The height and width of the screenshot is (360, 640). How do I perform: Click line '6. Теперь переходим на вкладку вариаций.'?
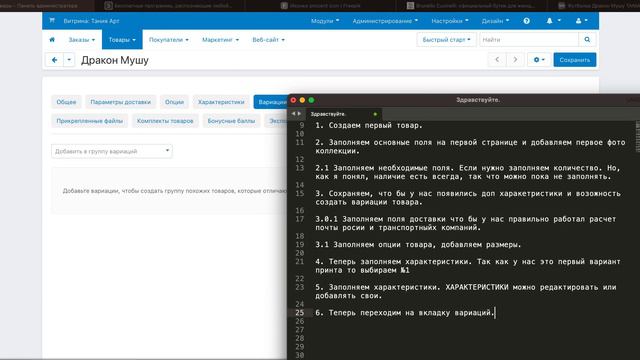pos(404,313)
